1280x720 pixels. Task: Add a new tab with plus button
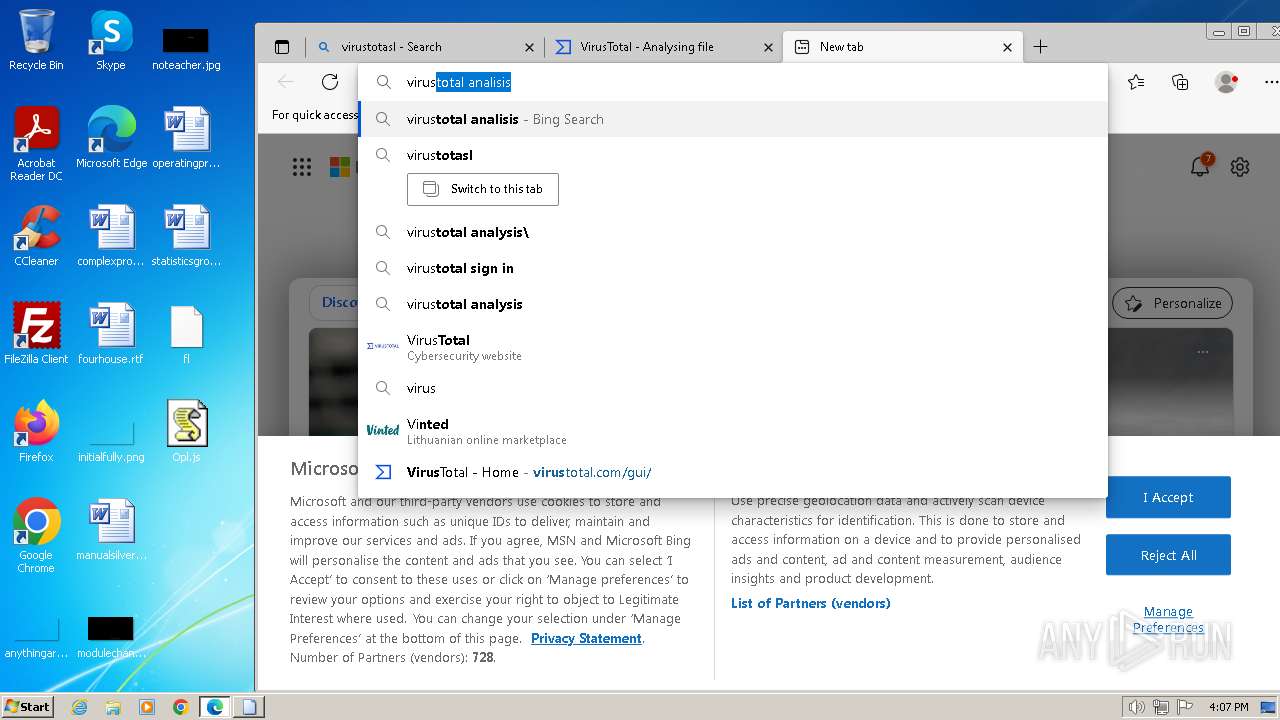[1040, 47]
